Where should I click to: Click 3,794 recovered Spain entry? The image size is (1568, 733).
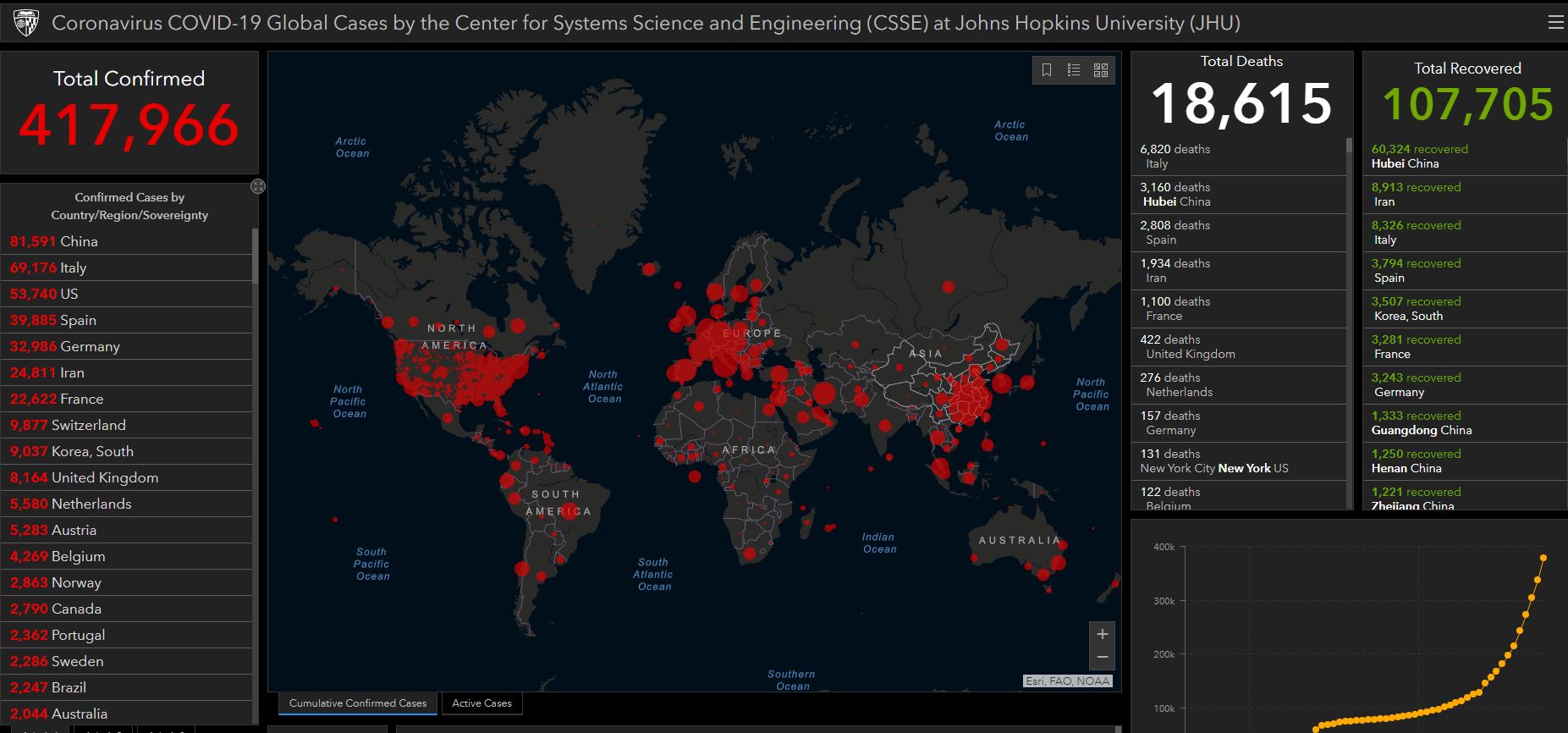tap(1465, 271)
